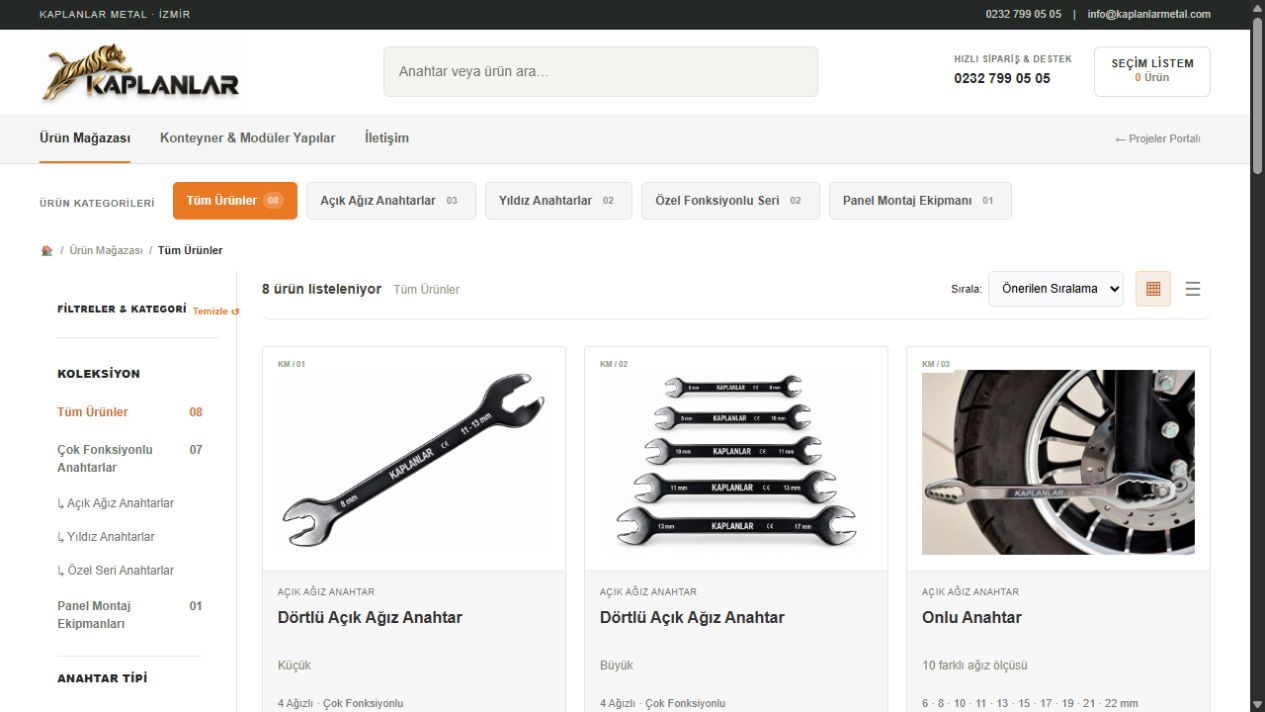Filter by Açık Ağız Anahtarlar chip
The width and height of the screenshot is (1265, 712).
click(391, 201)
